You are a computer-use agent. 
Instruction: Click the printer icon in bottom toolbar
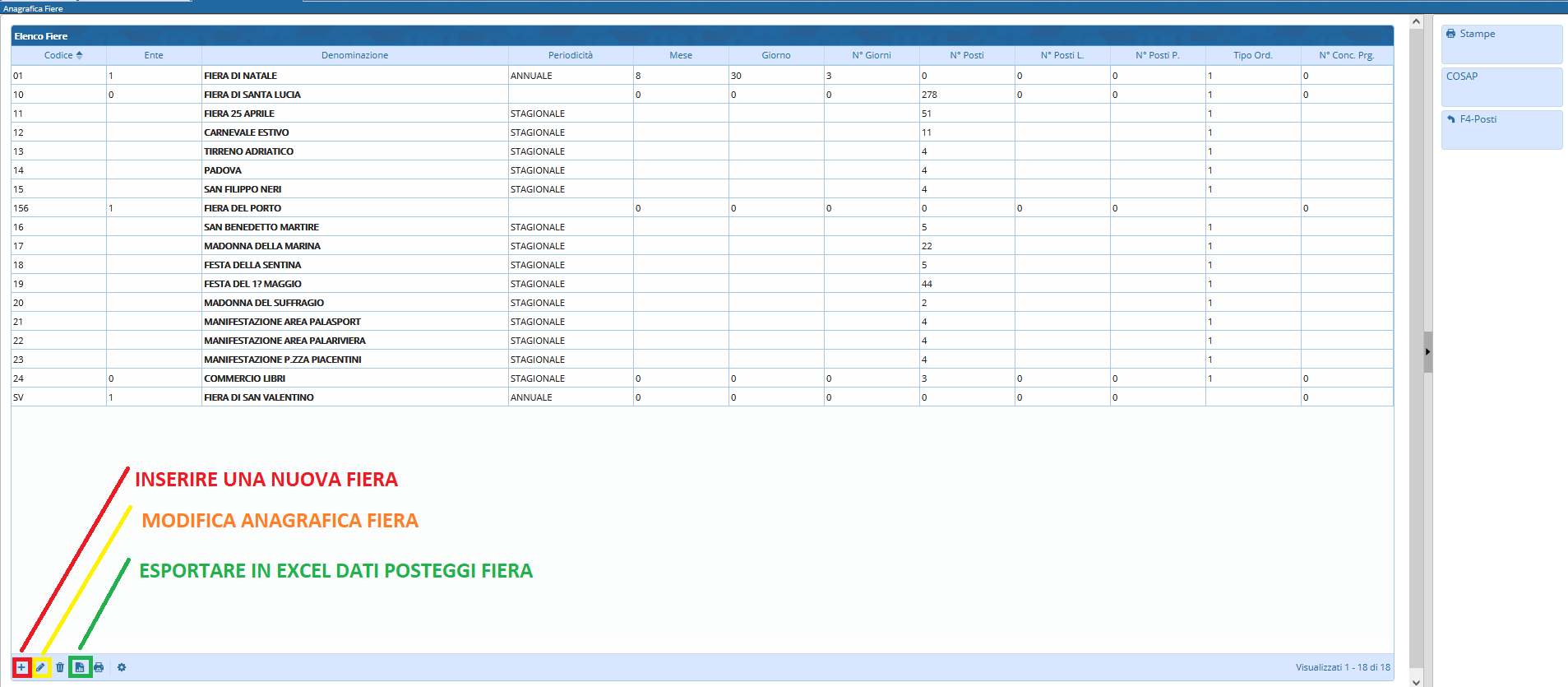[99, 667]
